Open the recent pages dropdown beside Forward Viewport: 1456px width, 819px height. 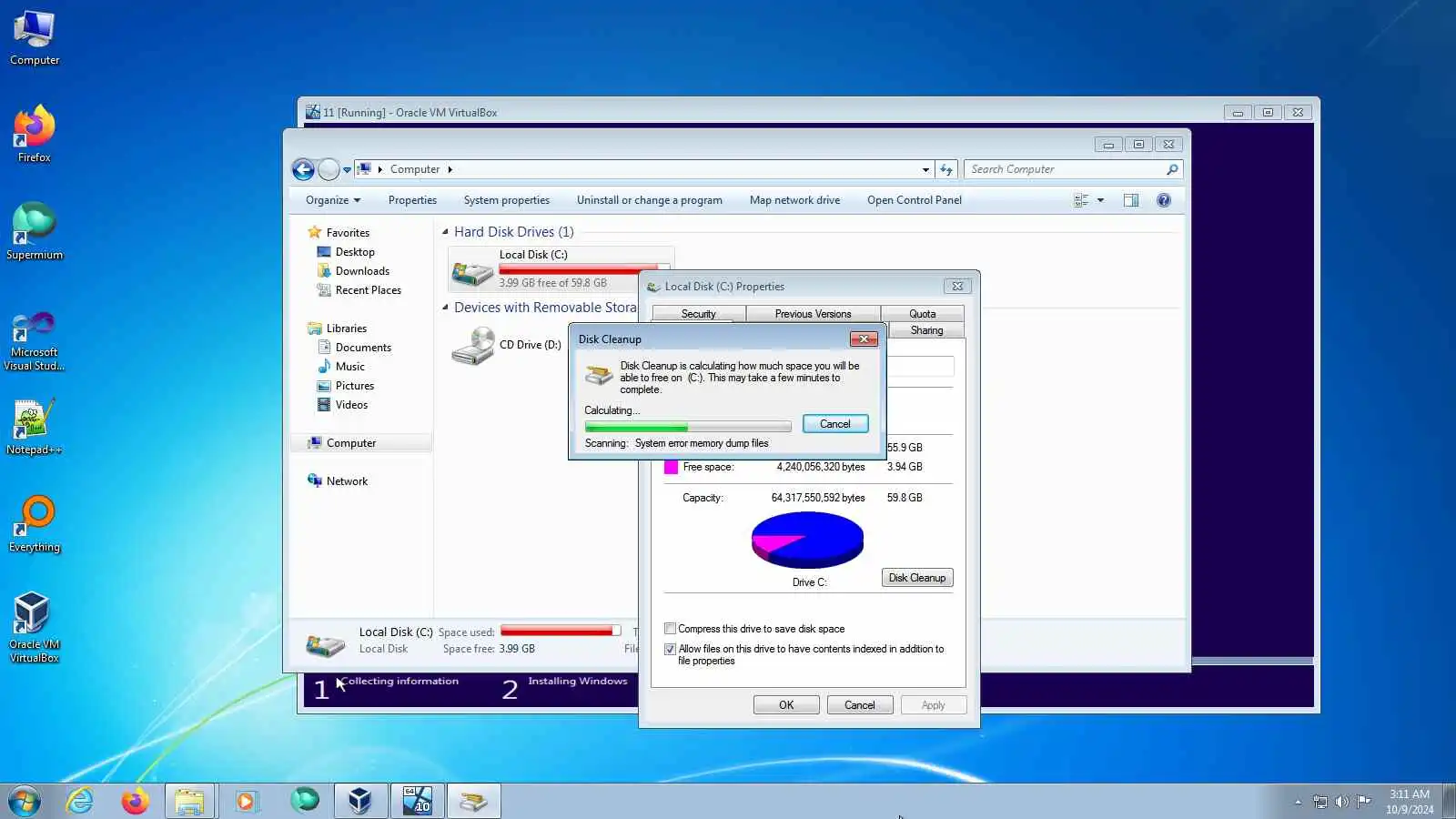tap(347, 169)
